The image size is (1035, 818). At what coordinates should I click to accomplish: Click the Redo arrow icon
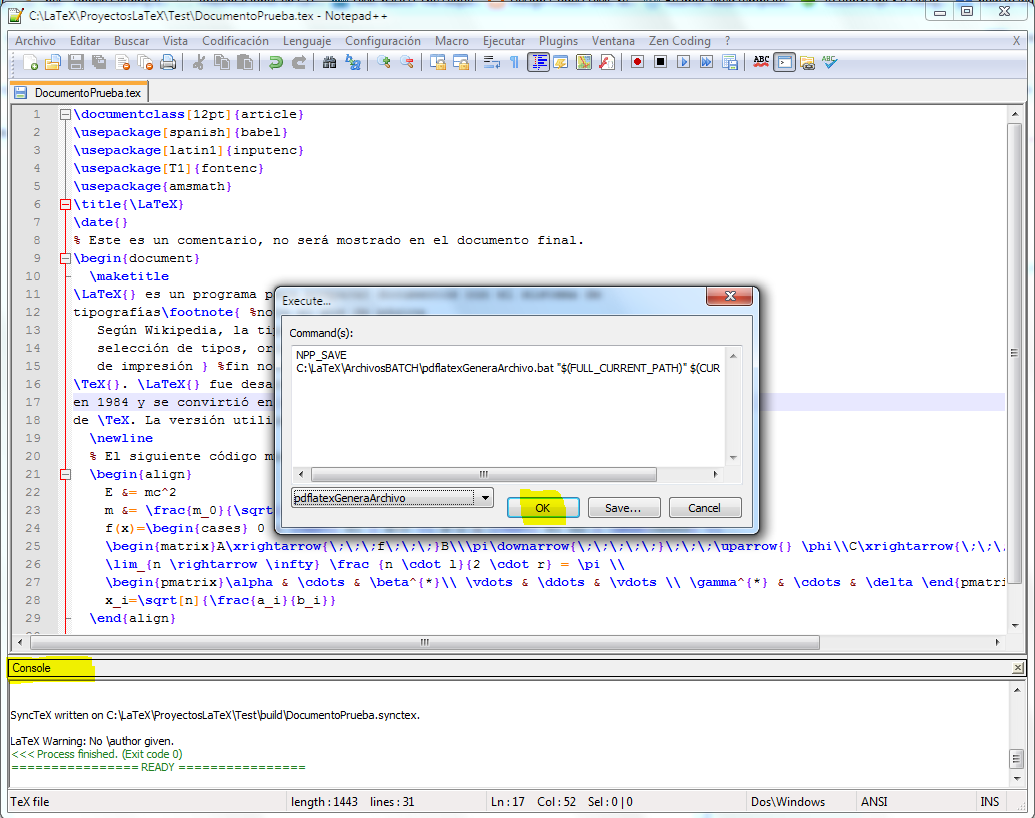pyautogui.click(x=299, y=63)
